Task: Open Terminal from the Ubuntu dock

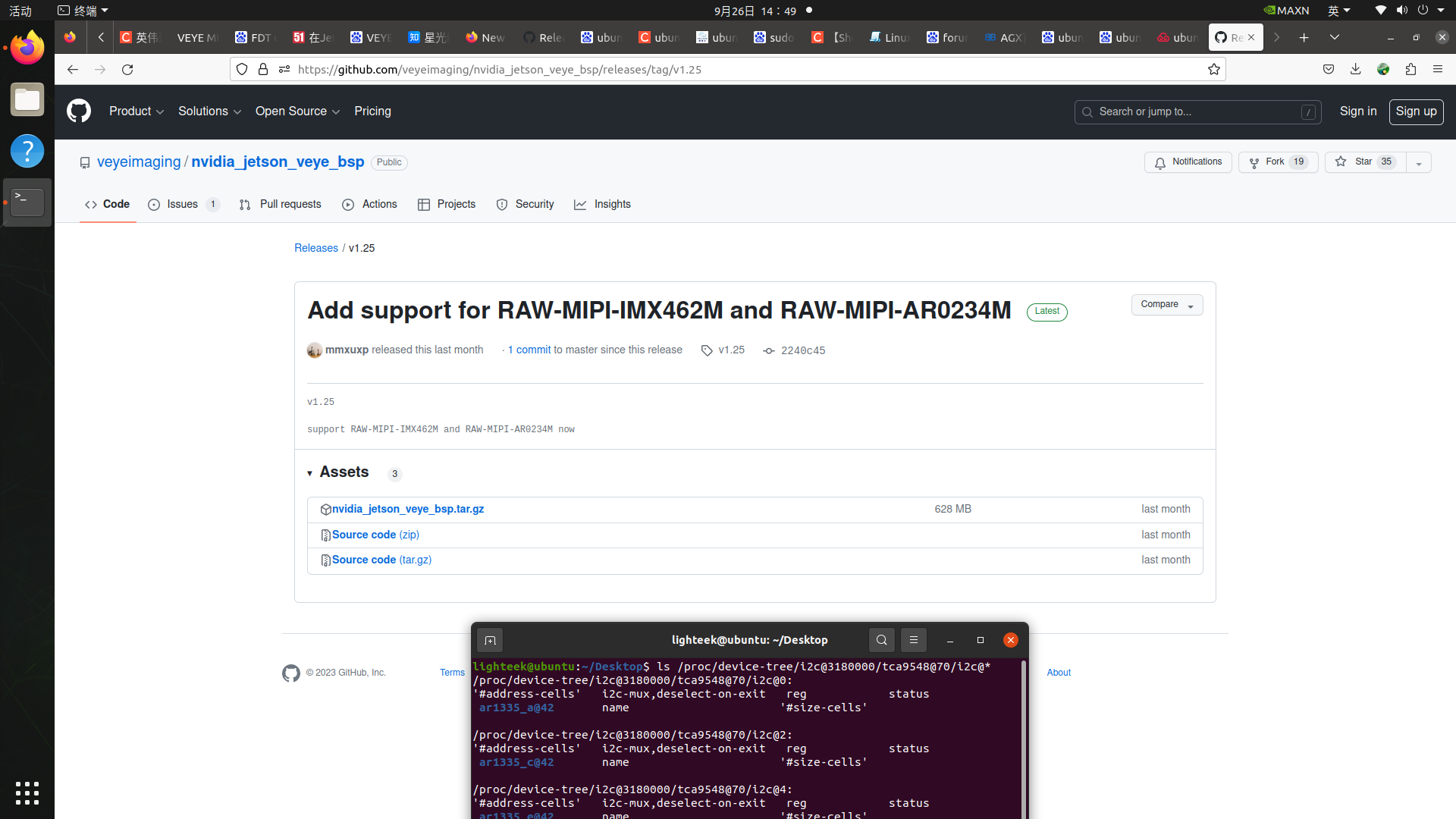Action: [x=27, y=202]
